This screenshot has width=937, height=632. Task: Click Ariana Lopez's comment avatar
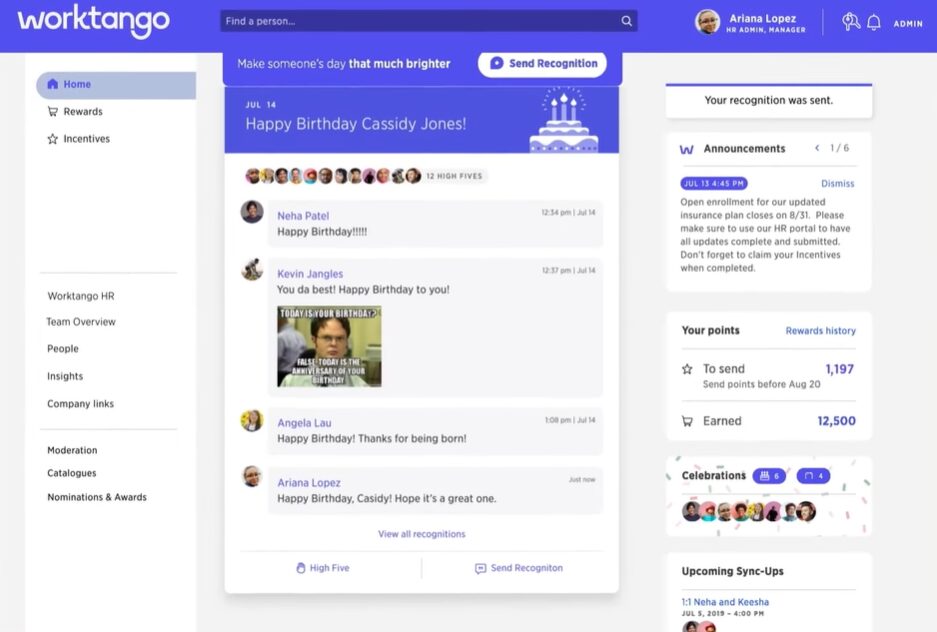pos(252,477)
